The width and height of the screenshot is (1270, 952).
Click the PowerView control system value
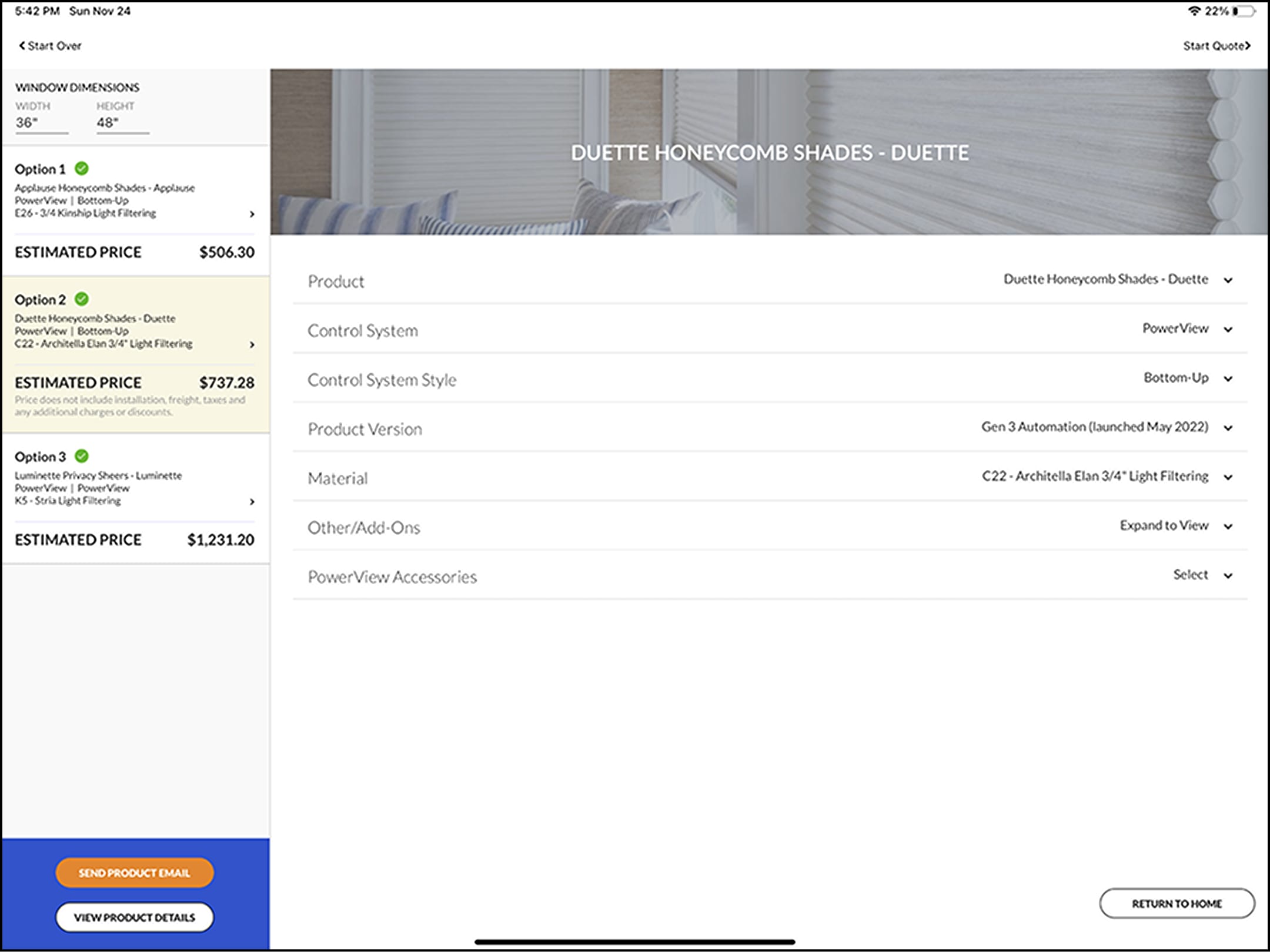[1175, 328]
